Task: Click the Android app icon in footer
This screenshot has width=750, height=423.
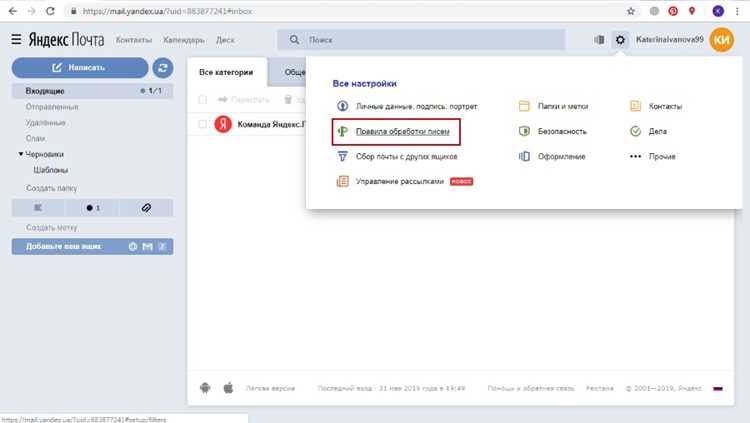Action: click(205, 388)
